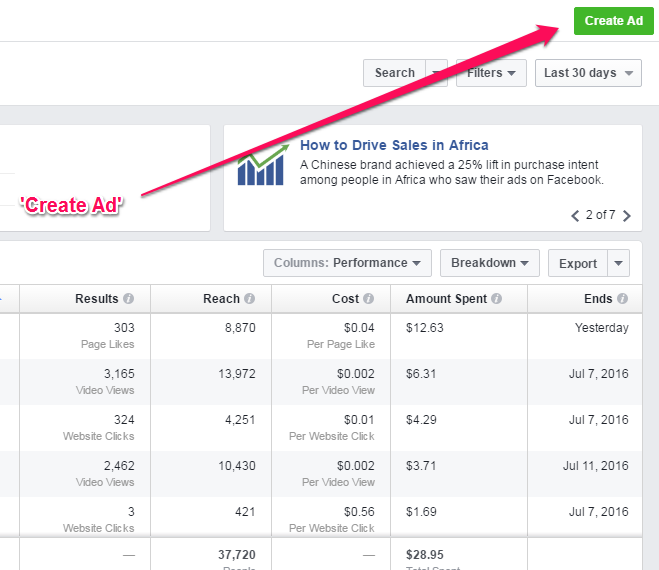659x570 pixels.
Task: Go to the previous tip with left chevron
Action: click(x=575, y=215)
